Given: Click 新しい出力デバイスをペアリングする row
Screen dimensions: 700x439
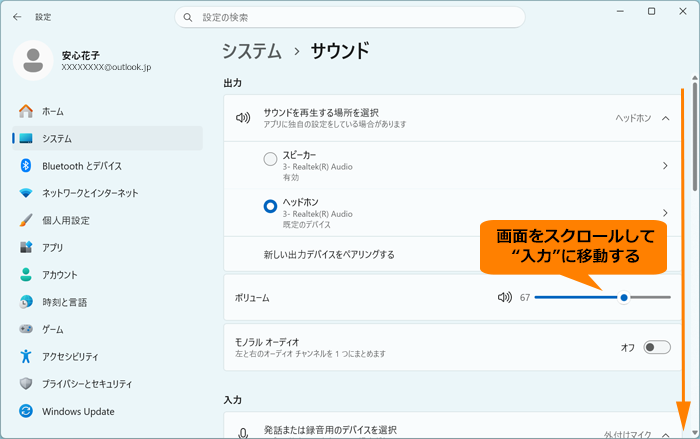Looking at the screenshot, I should (x=452, y=254).
